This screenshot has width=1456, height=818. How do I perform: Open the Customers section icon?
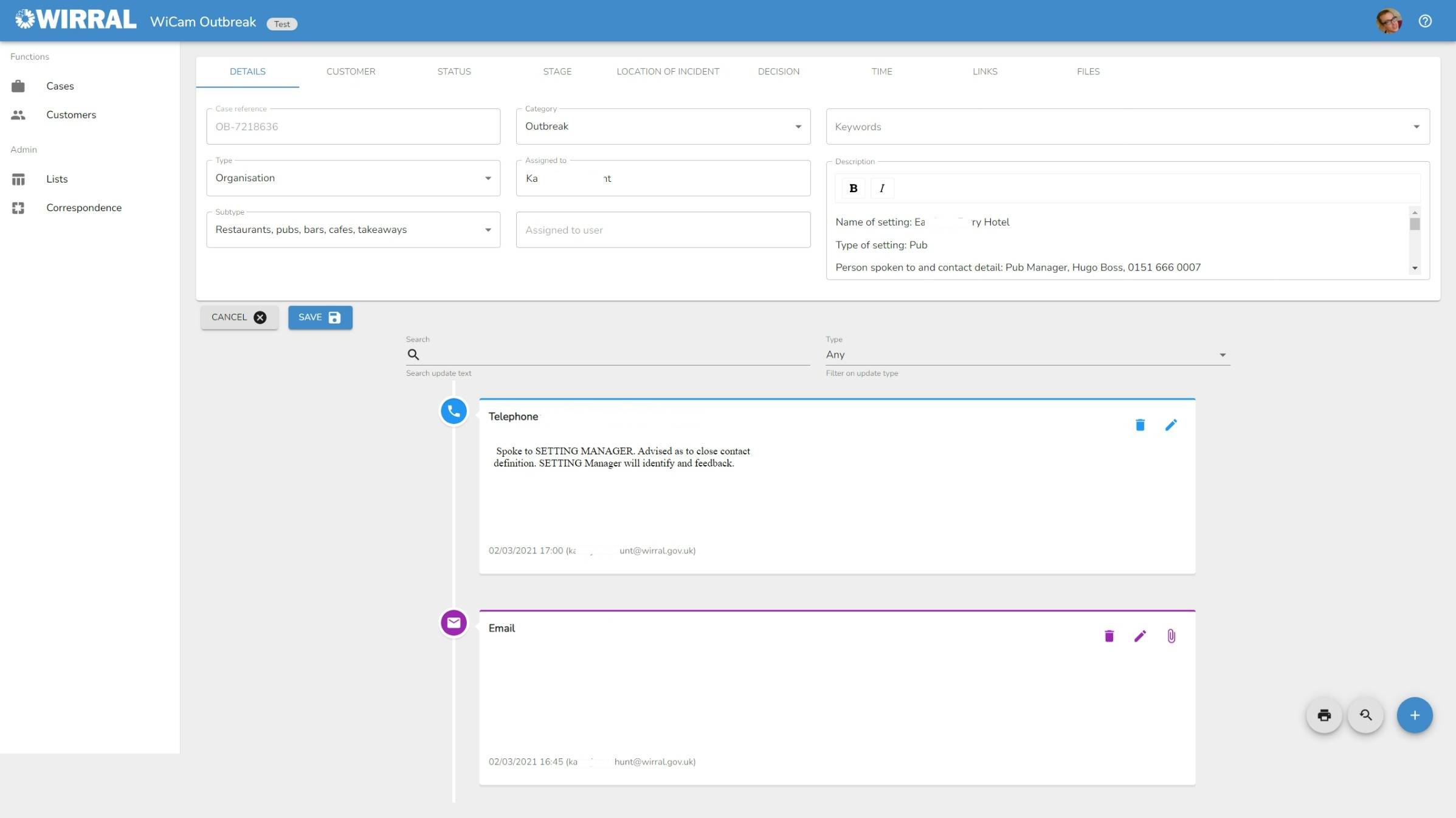(x=18, y=114)
